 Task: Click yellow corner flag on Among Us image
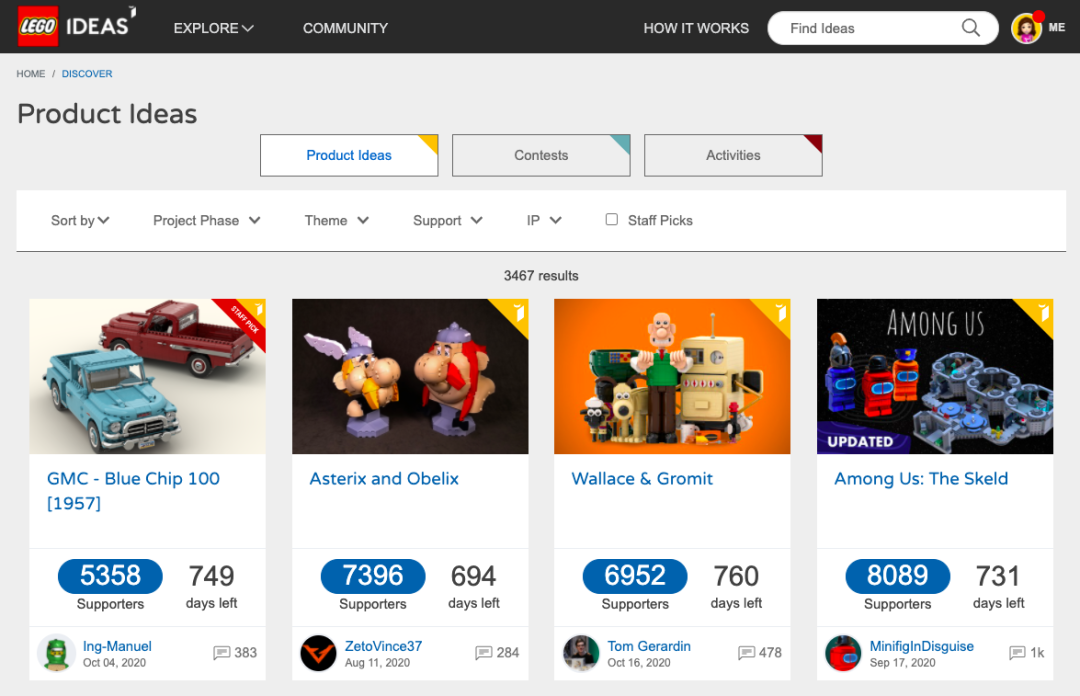pos(1039,312)
